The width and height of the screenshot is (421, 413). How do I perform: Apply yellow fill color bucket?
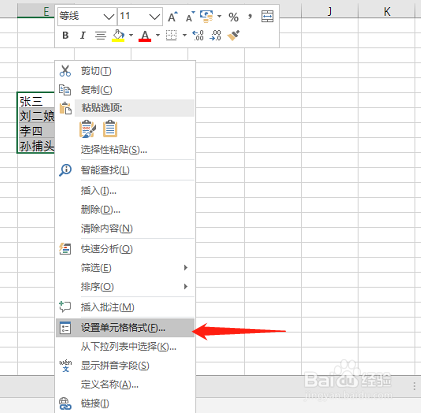pos(118,35)
